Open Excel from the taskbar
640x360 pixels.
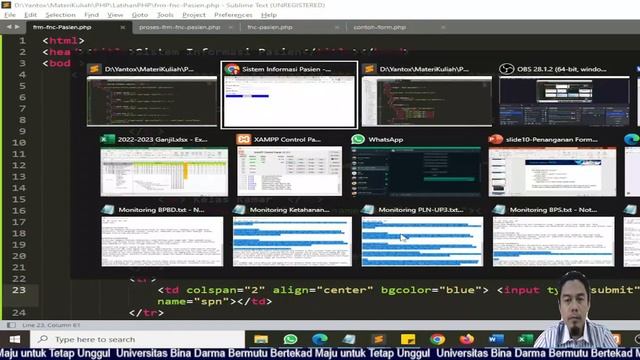525,339
